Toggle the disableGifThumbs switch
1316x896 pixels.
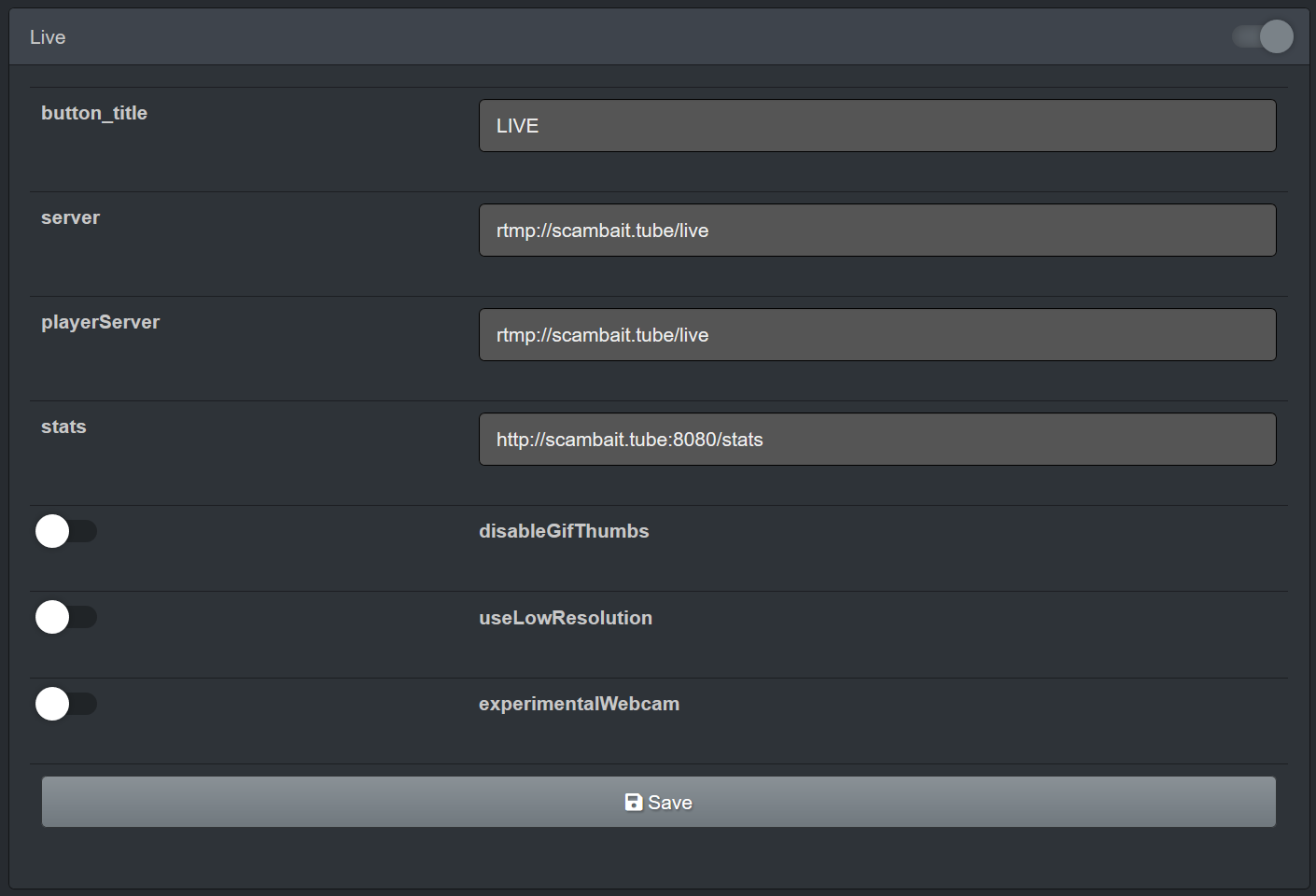click(x=66, y=531)
